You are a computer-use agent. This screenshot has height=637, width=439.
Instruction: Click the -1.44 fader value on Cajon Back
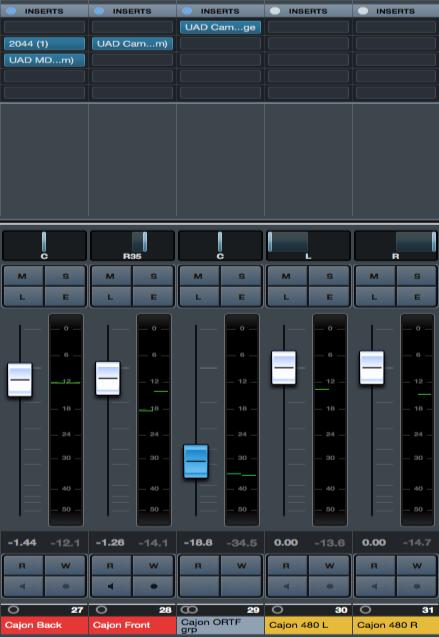(22, 542)
